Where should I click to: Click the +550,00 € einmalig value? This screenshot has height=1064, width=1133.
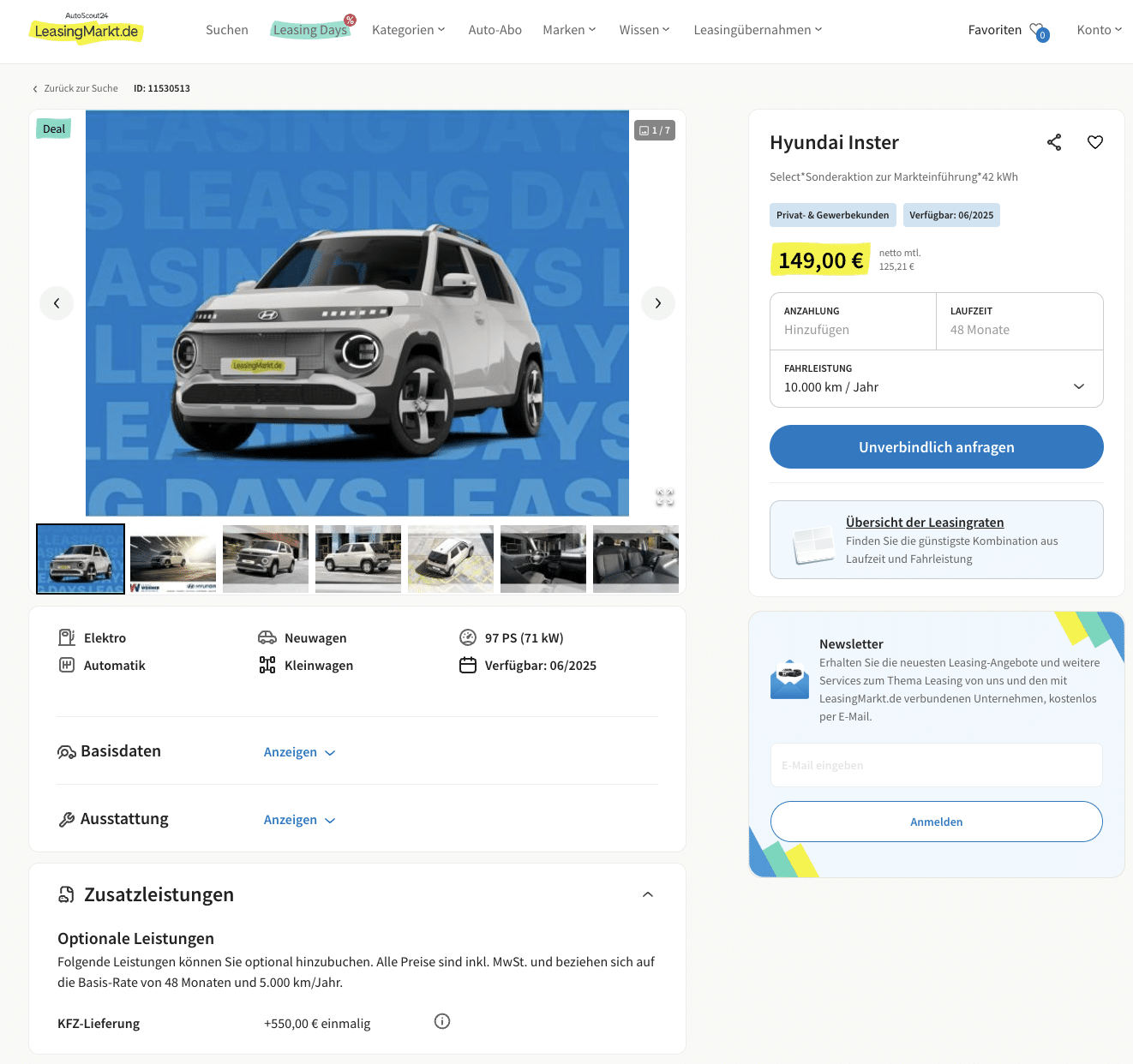pyautogui.click(x=317, y=1024)
